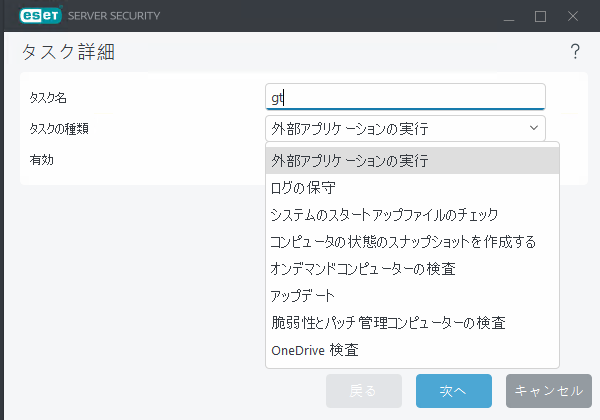
Task: Click the 戻る button
Action: pos(364,391)
